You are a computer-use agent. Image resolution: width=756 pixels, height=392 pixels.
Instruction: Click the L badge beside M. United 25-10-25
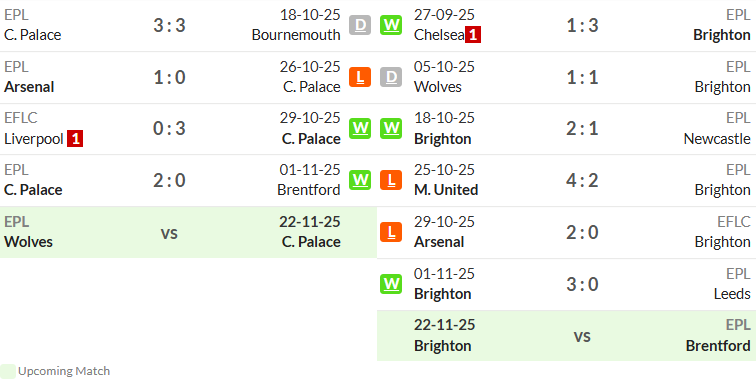pos(391,180)
